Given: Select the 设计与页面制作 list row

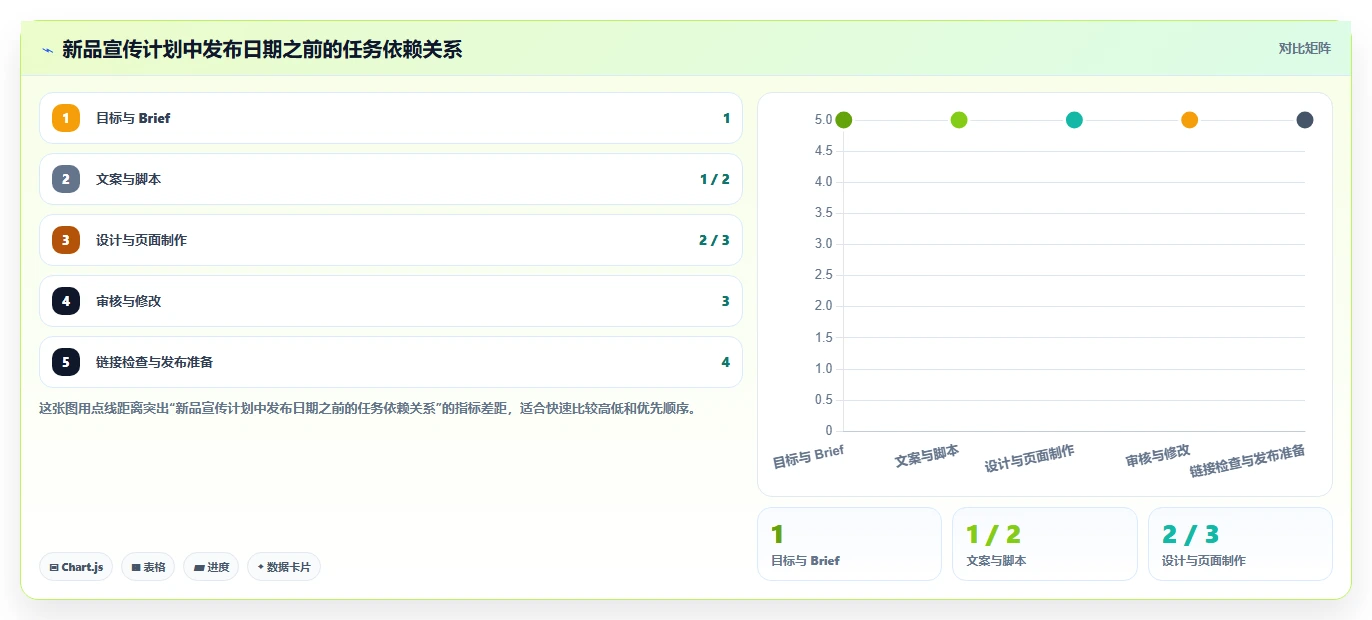Looking at the screenshot, I should pyautogui.click(x=391, y=240).
